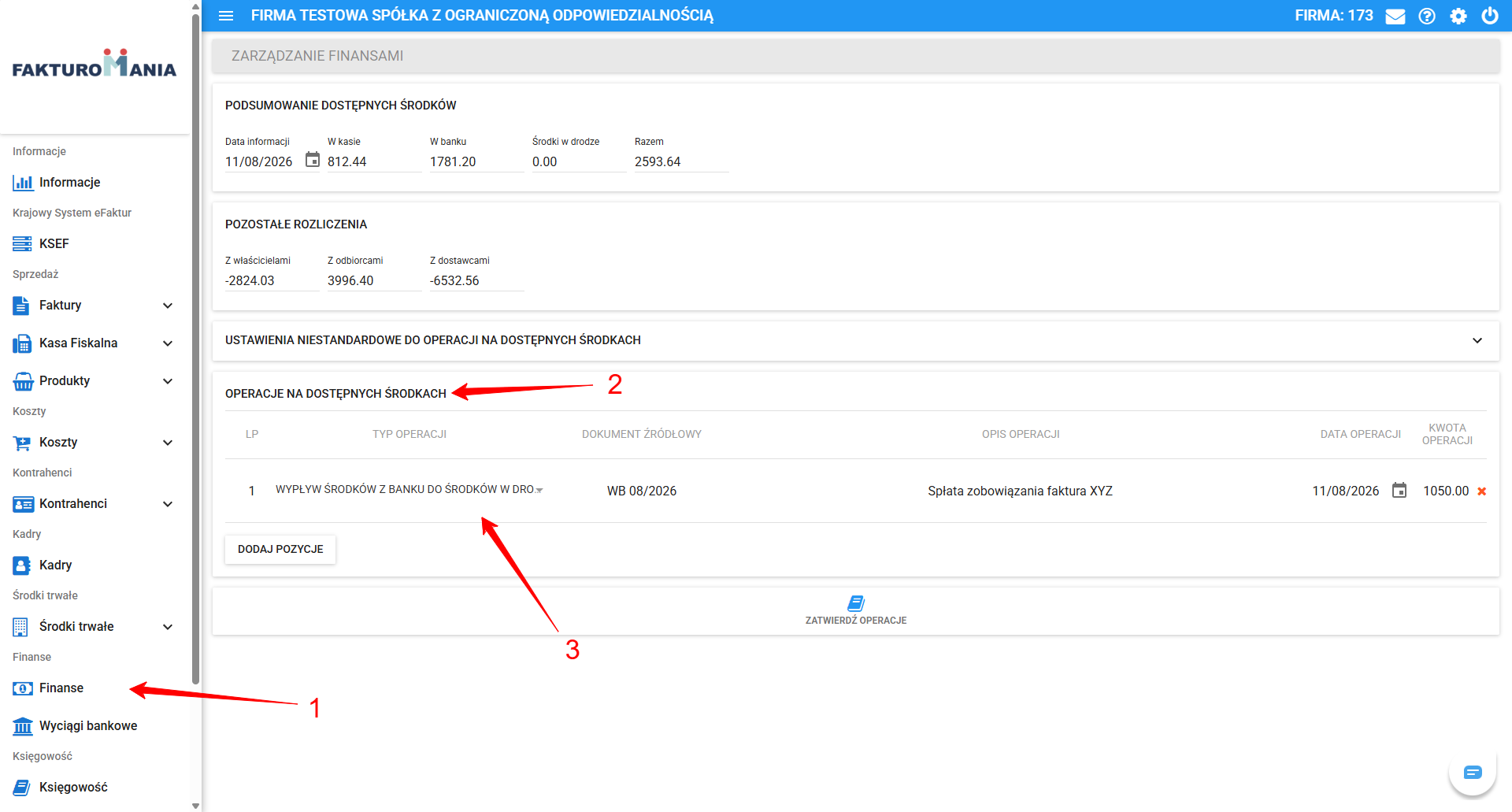Image resolution: width=1512 pixels, height=812 pixels.
Task: Open Księgowość menu item
Action: pos(95,788)
